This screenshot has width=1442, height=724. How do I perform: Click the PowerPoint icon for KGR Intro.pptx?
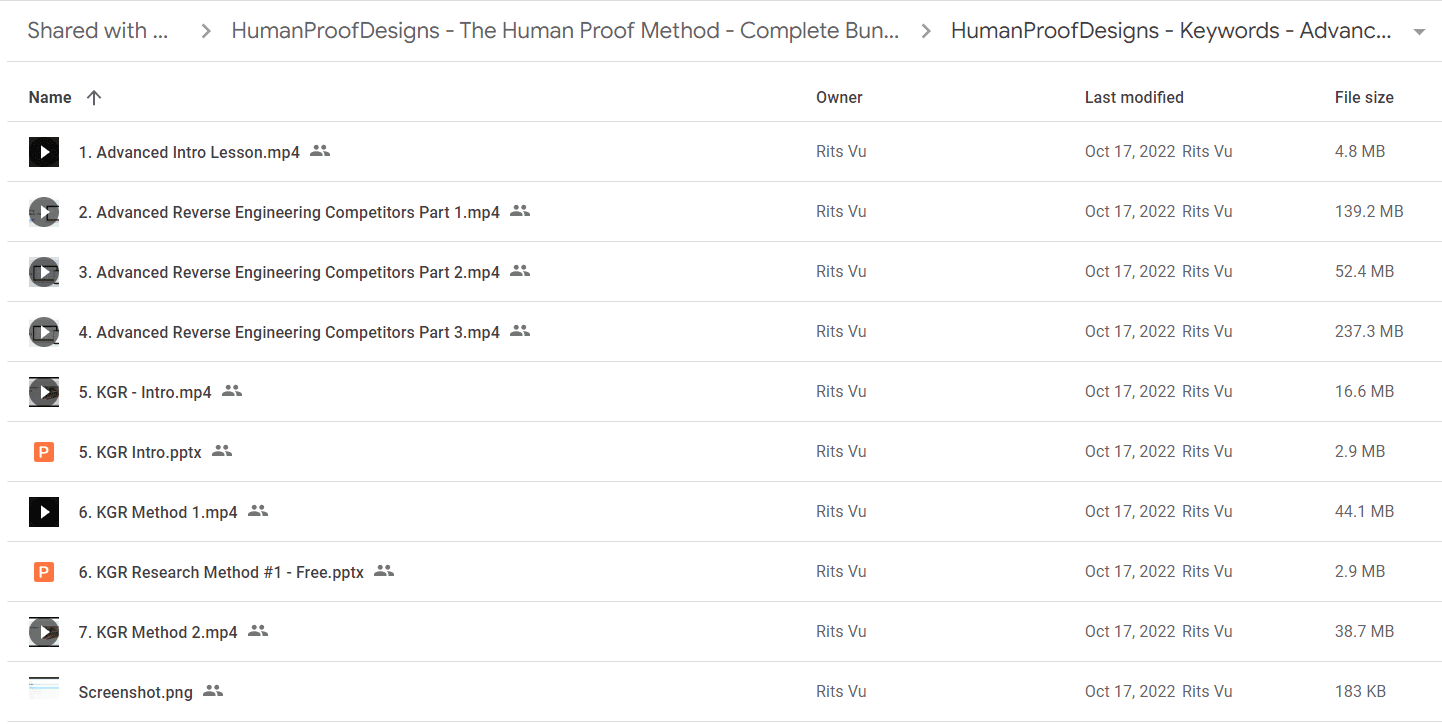(44, 452)
